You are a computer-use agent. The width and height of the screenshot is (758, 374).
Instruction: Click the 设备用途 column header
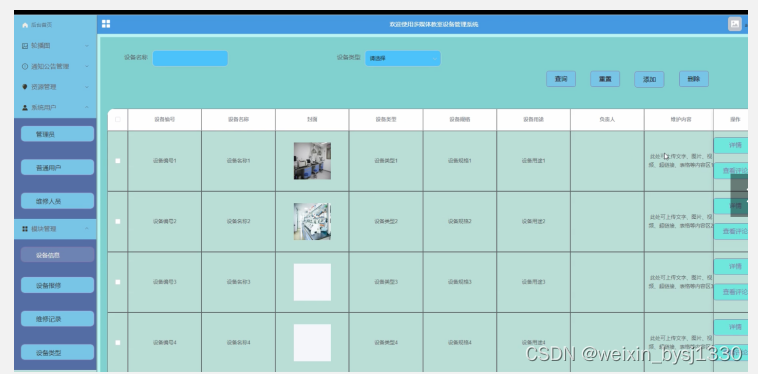point(533,119)
